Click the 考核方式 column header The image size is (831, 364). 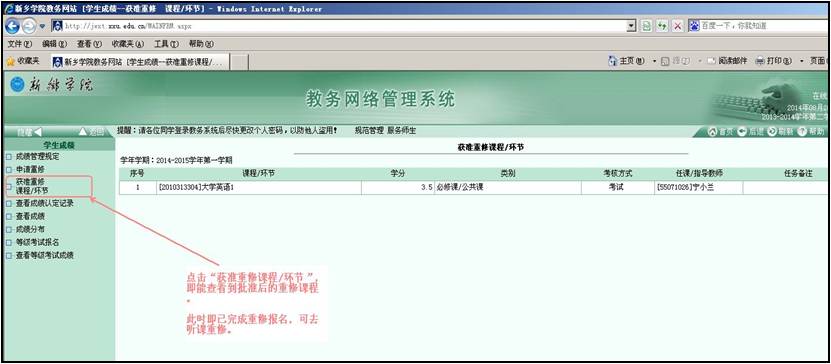(x=618, y=173)
